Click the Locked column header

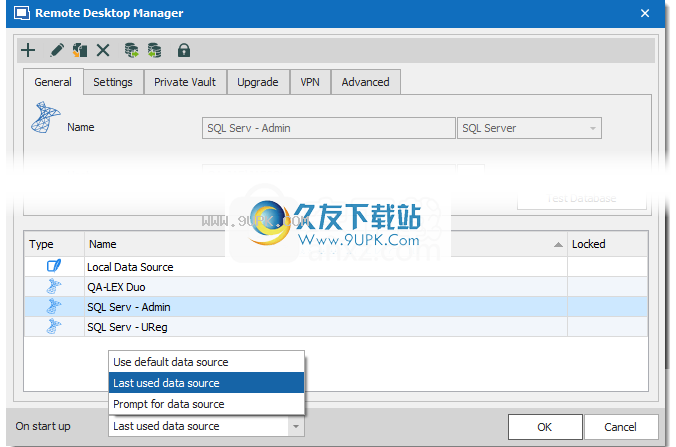(607, 244)
